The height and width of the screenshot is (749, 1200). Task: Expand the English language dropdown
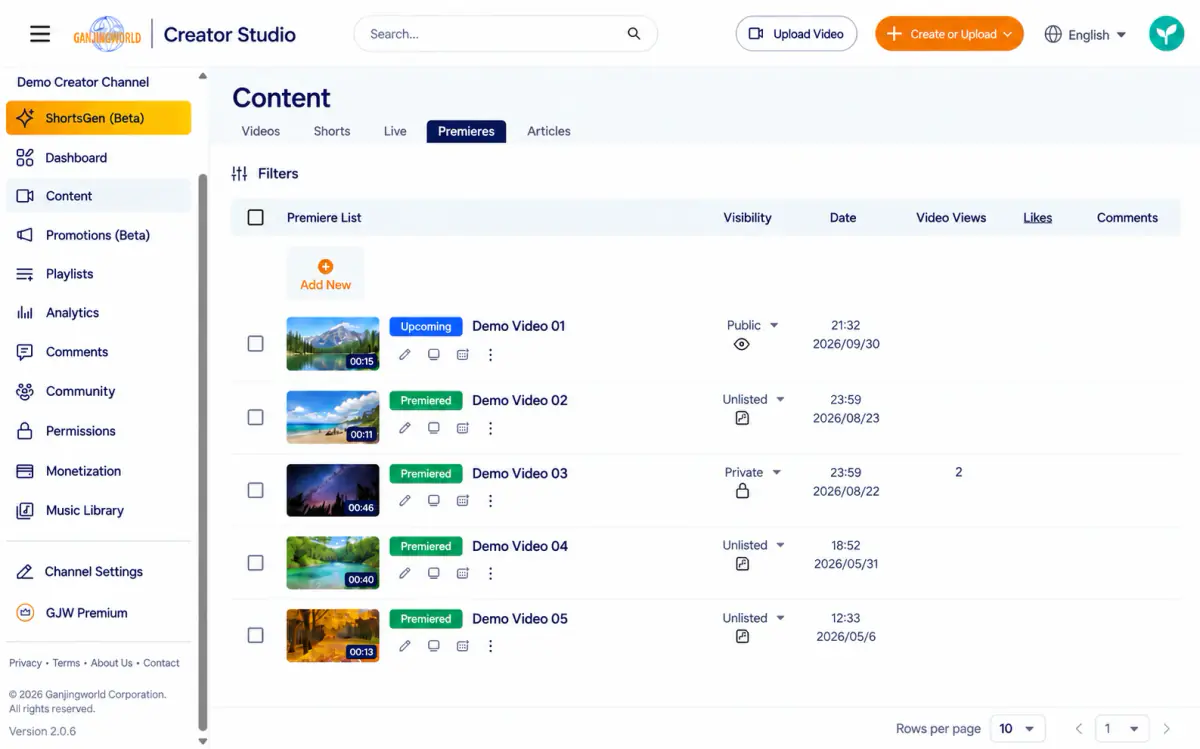pos(1085,34)
